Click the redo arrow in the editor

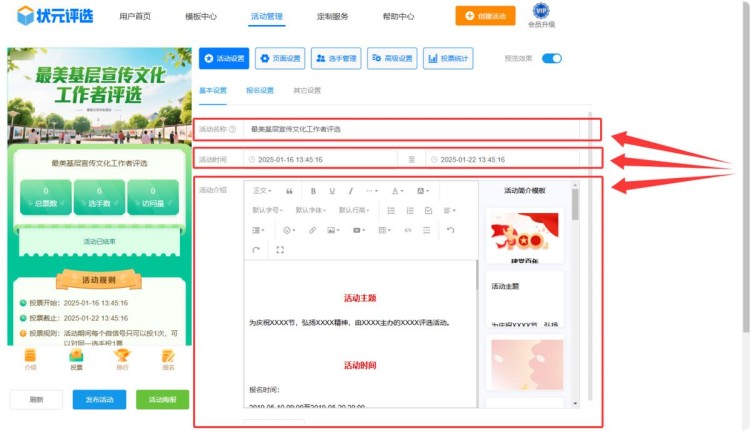click(x=257, y=250)
